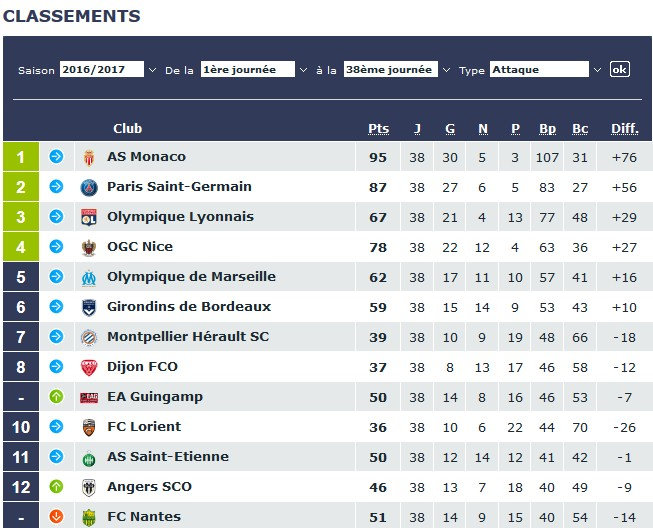Viewport: 653px width, 528px height.
Task: Open the Montpellier Hérault SC team link
Action: (x=188, y=337)
